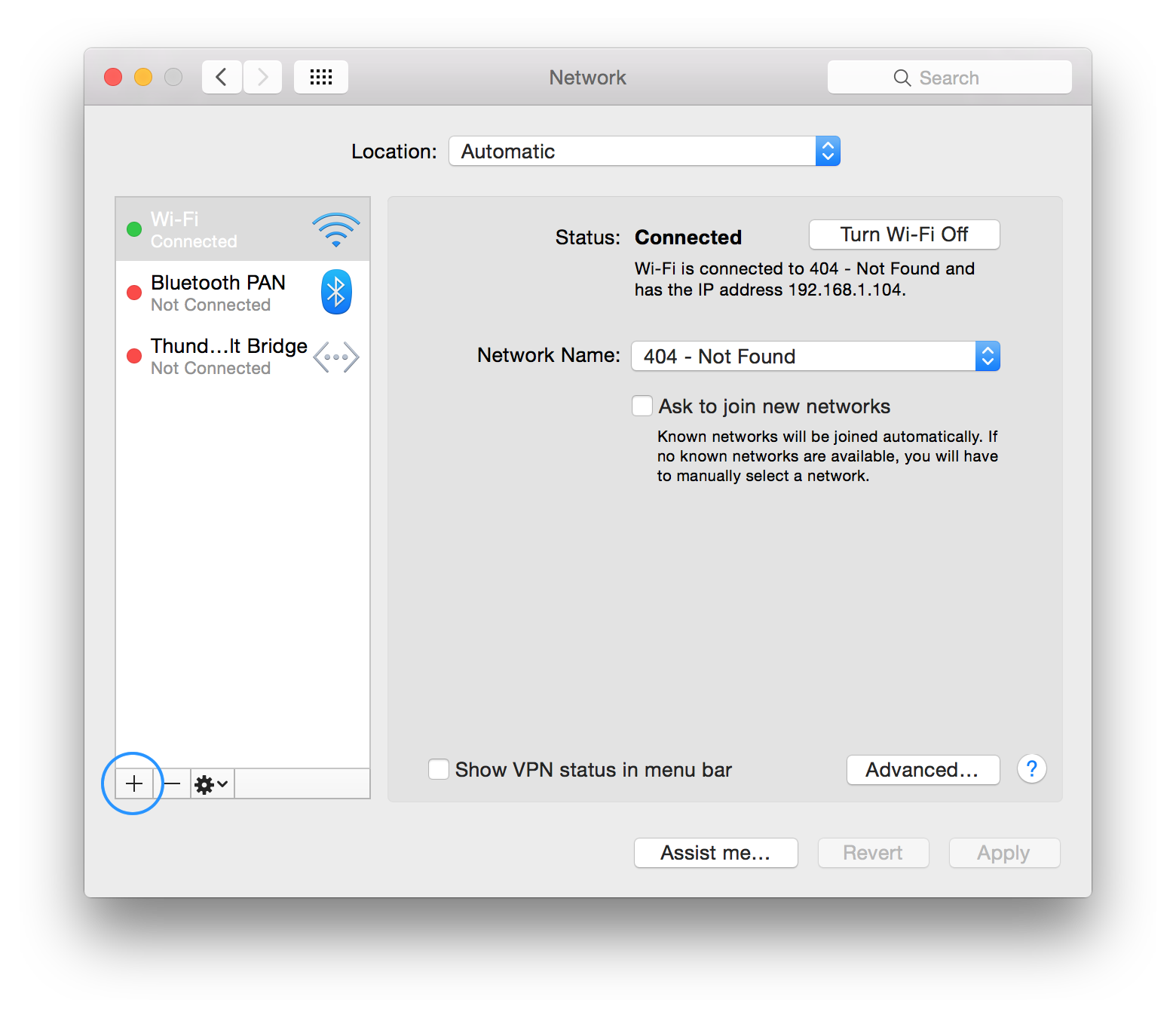This screenshot has height=1018, width=1176.
Task: Click the red status dot next to Thunderbolt Bridge
Action: (134, 356)
